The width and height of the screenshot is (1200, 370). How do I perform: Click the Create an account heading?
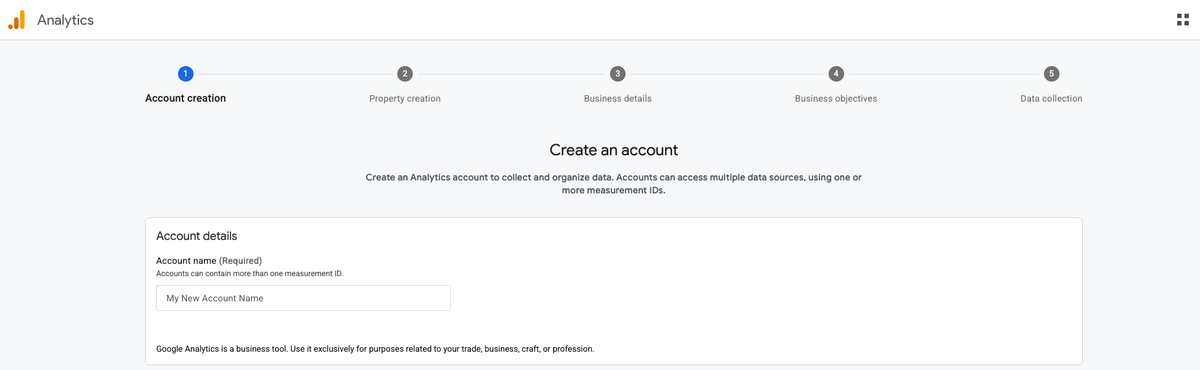pyautogui.click(x=614, y=150)
